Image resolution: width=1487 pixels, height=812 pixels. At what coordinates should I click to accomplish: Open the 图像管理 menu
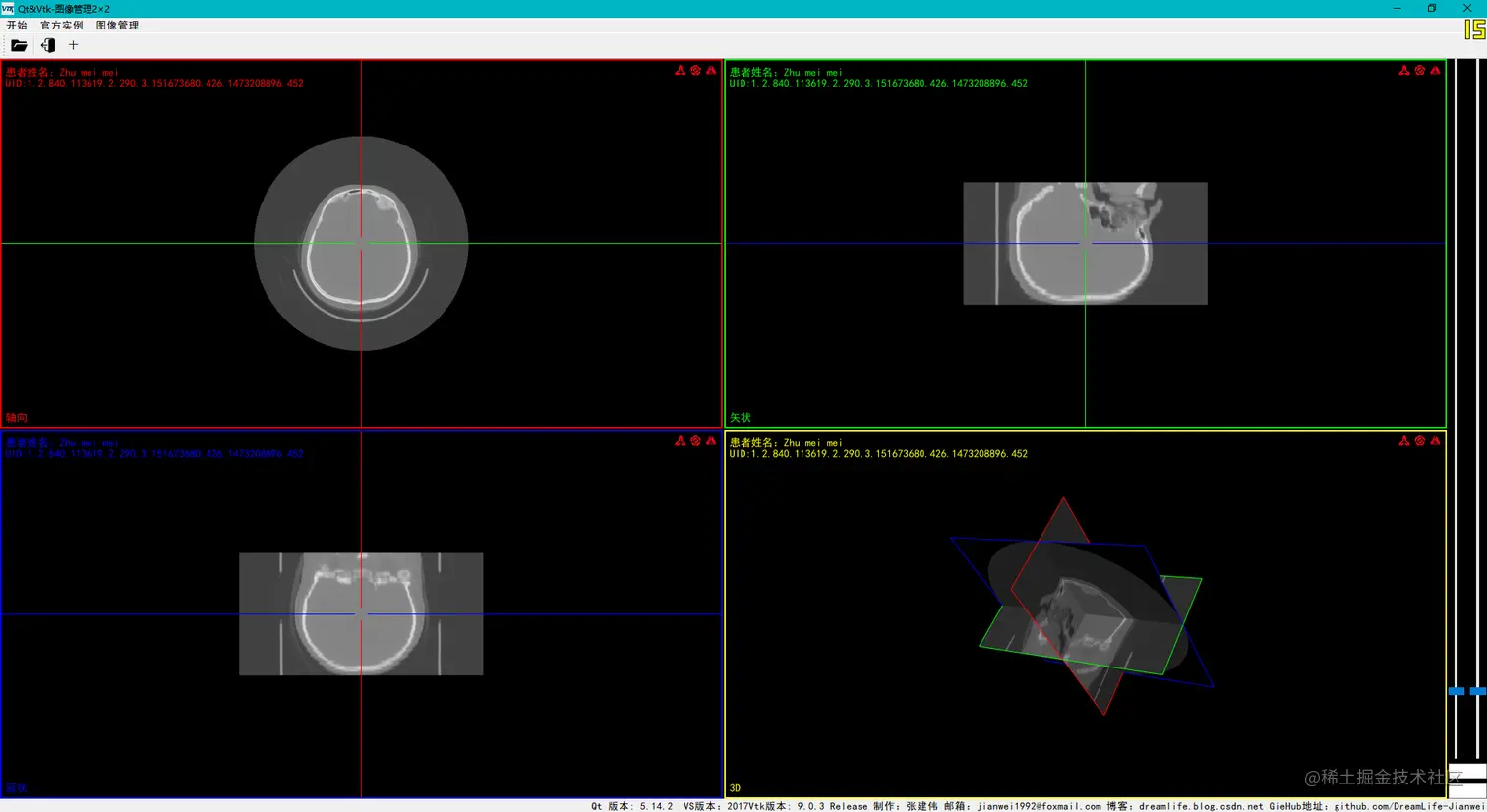pyautogui.click(x=117, y=26)
